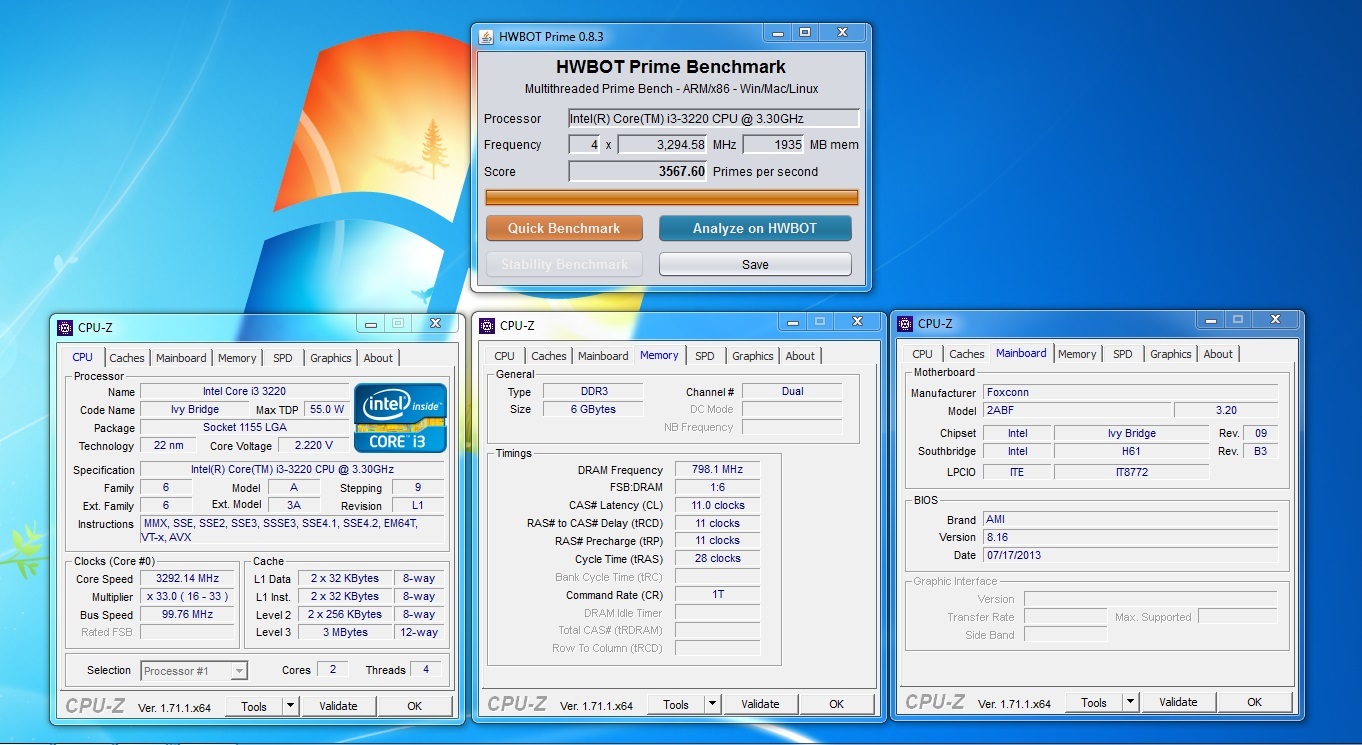This screenshot has width=1362, height=745.
Task: Click the CPU-Z icon in Memory window title
Action: pyautogui.click(x=487, y=325)
